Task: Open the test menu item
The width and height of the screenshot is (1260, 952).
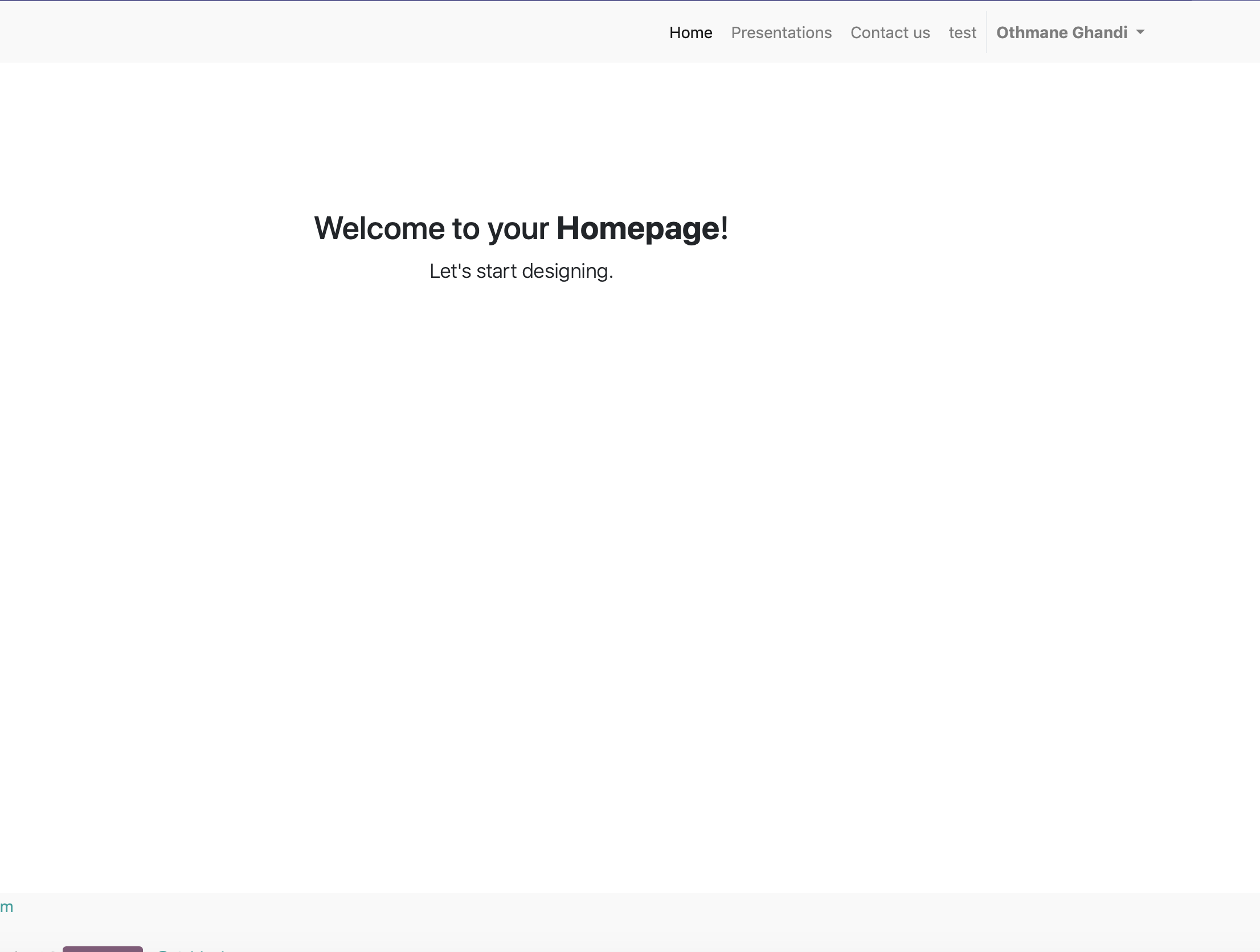Action: point(962,32)
